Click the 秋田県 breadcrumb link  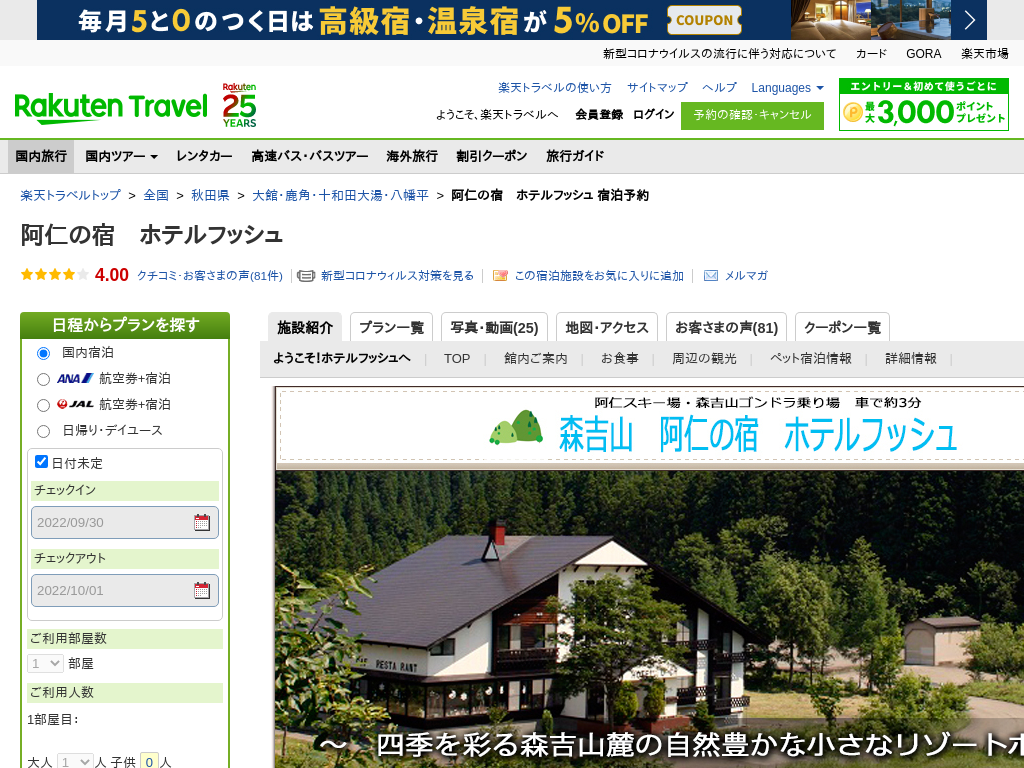[210, 195]
